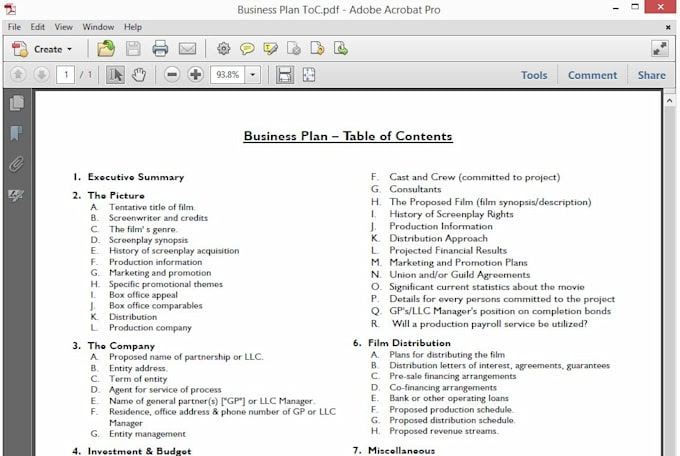The width and height of the screenshot is (680, 456).
Task: Click the heading 'Film Distribution'
Action: [x=409, y=343]
